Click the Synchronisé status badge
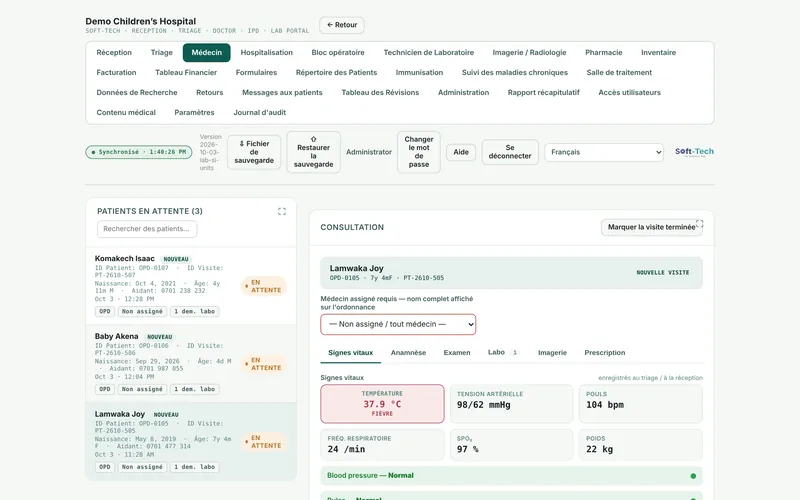800x500 pixels. point(139,152)
